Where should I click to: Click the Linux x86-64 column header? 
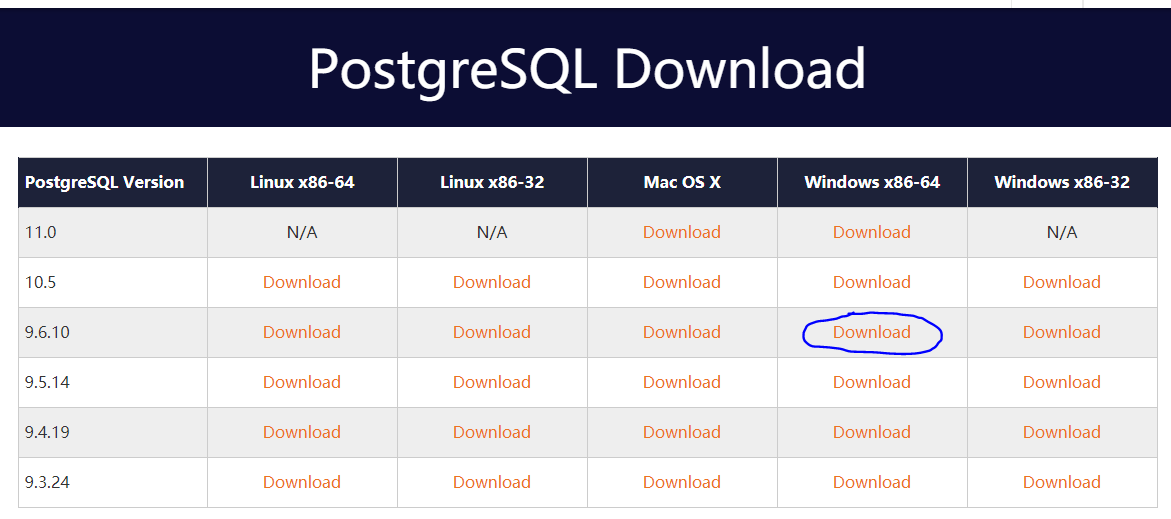coord(302,182)
